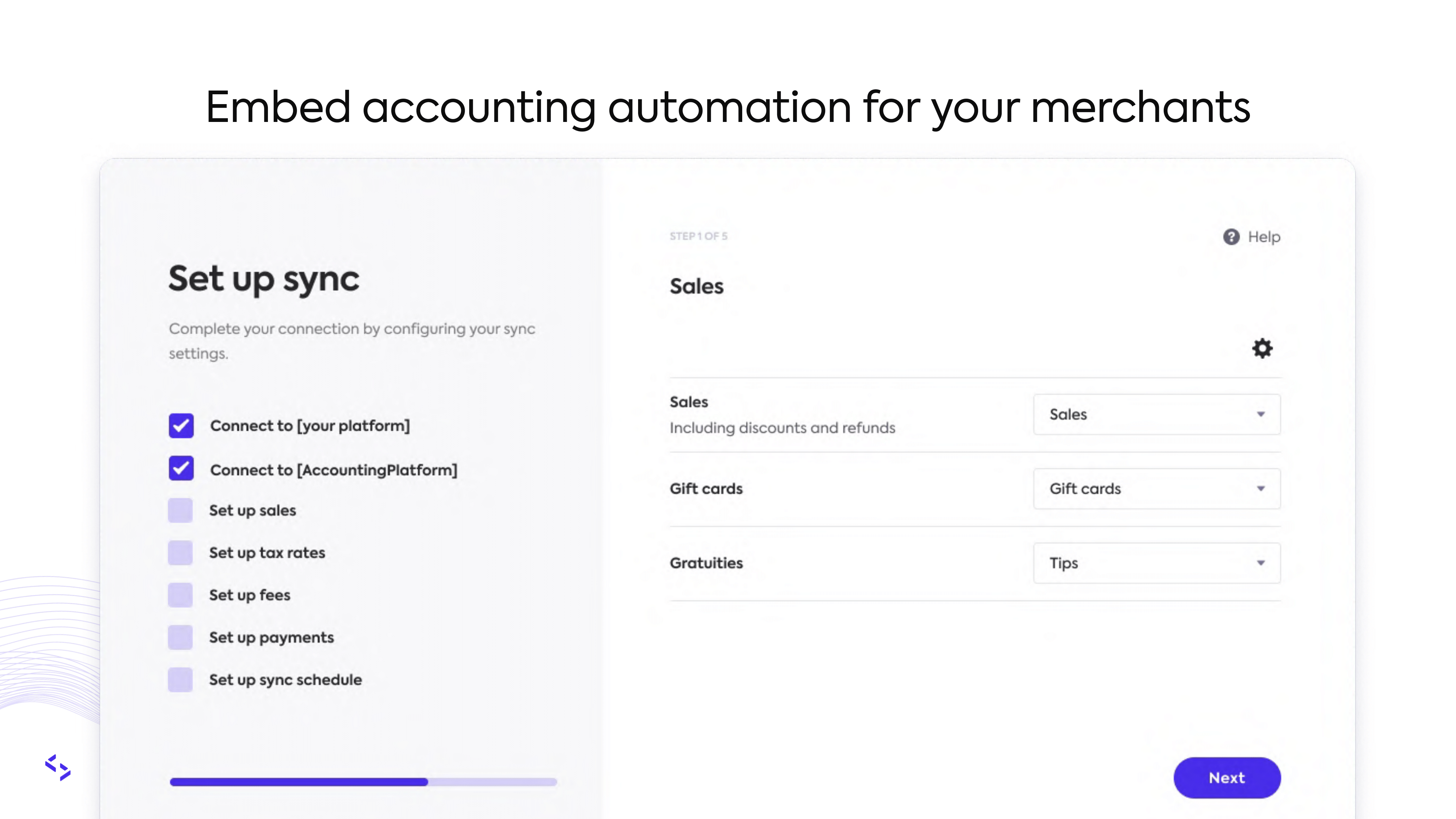
Task: Open the Help link
Action: pos(1264,237)
